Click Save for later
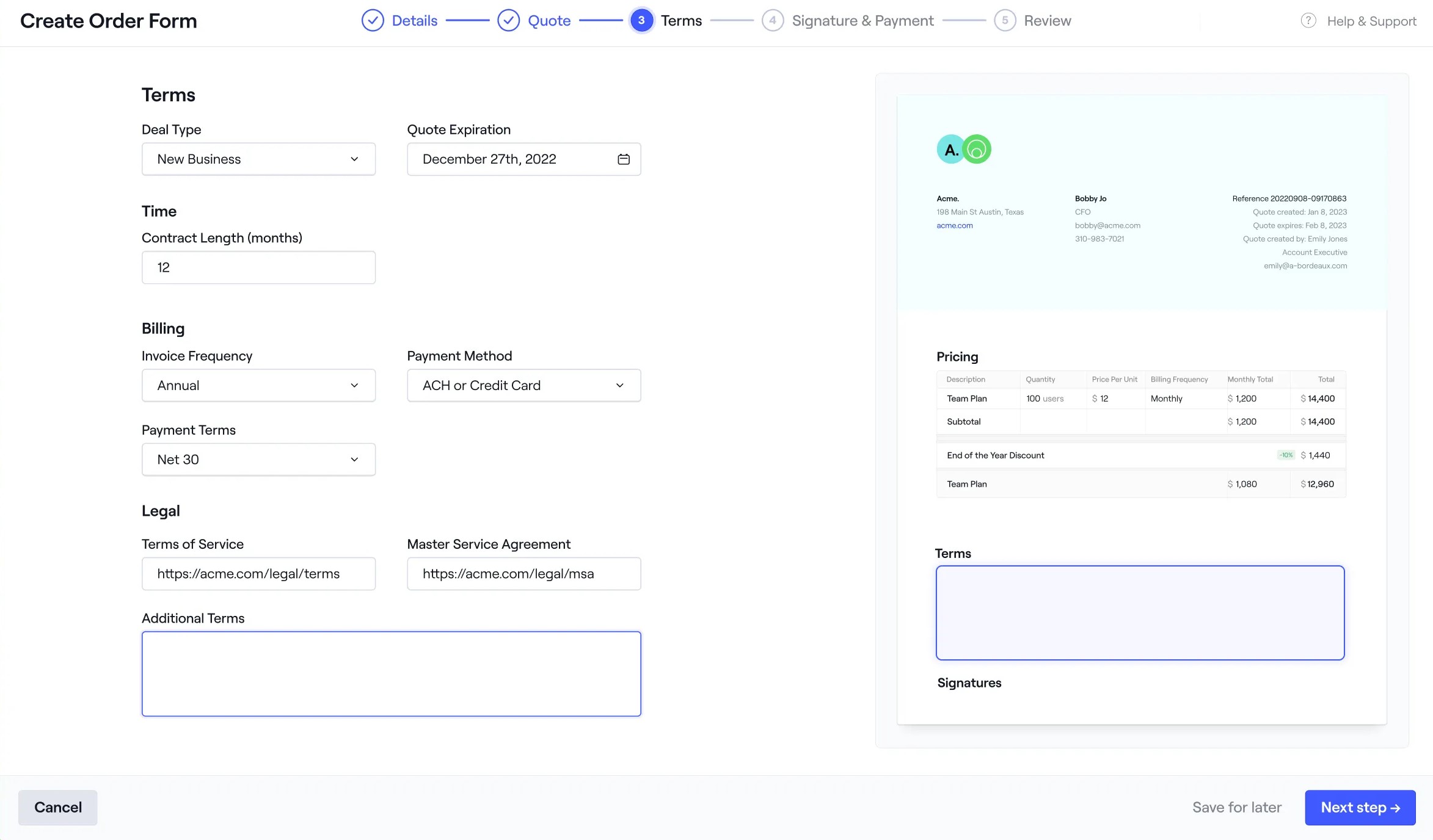 [1237, 807]
